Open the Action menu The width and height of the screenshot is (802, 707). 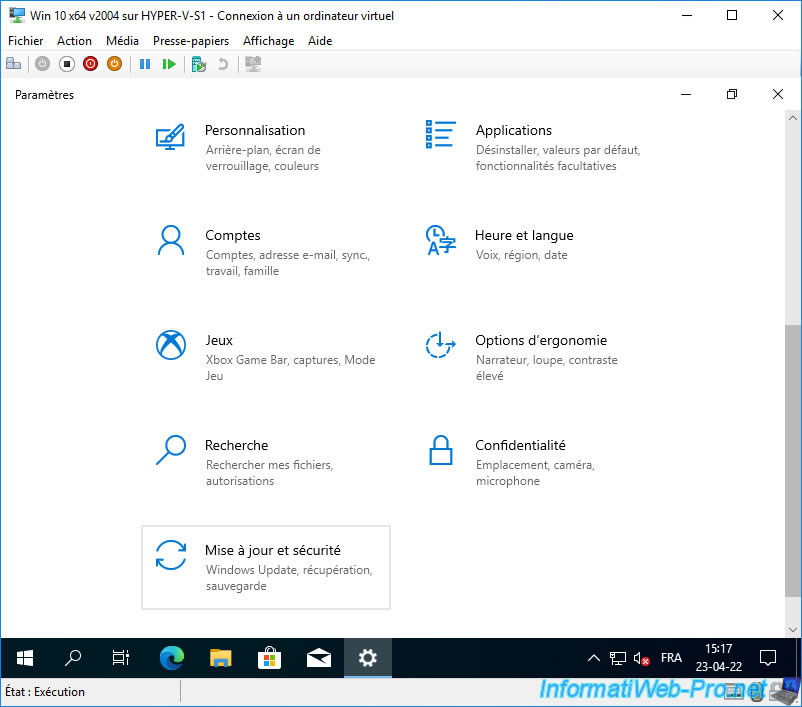pyautogui.click(x=75, y=41)
